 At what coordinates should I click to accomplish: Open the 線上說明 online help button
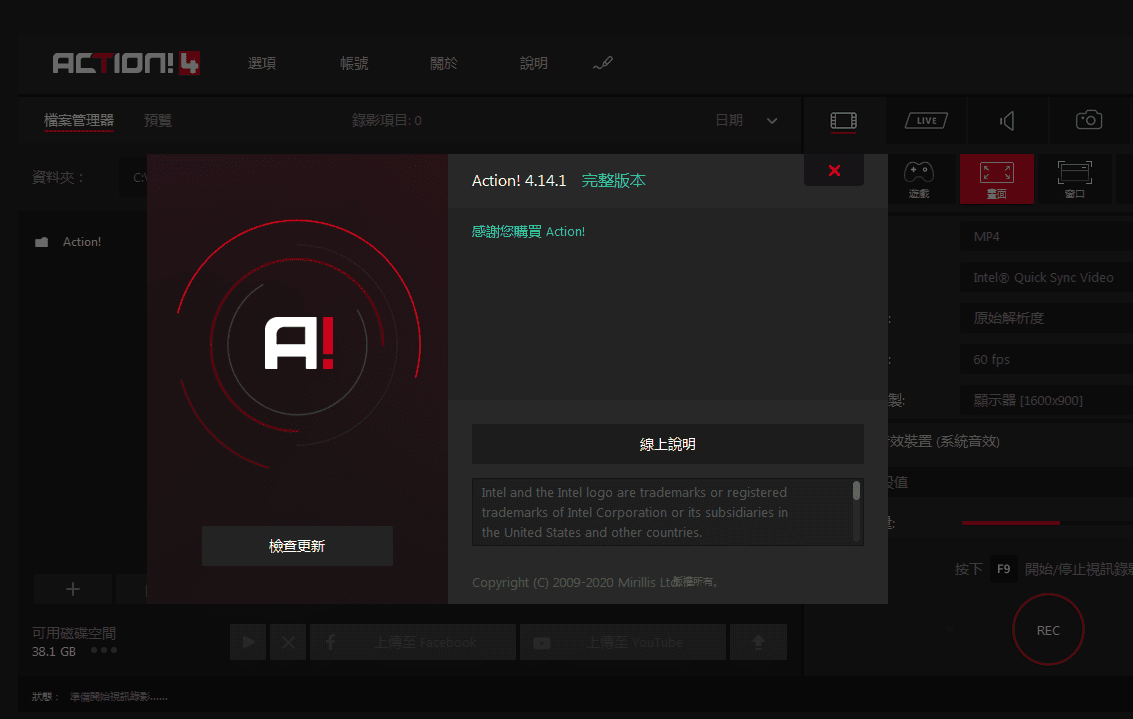pyautogui.click(x=667, y=444)
